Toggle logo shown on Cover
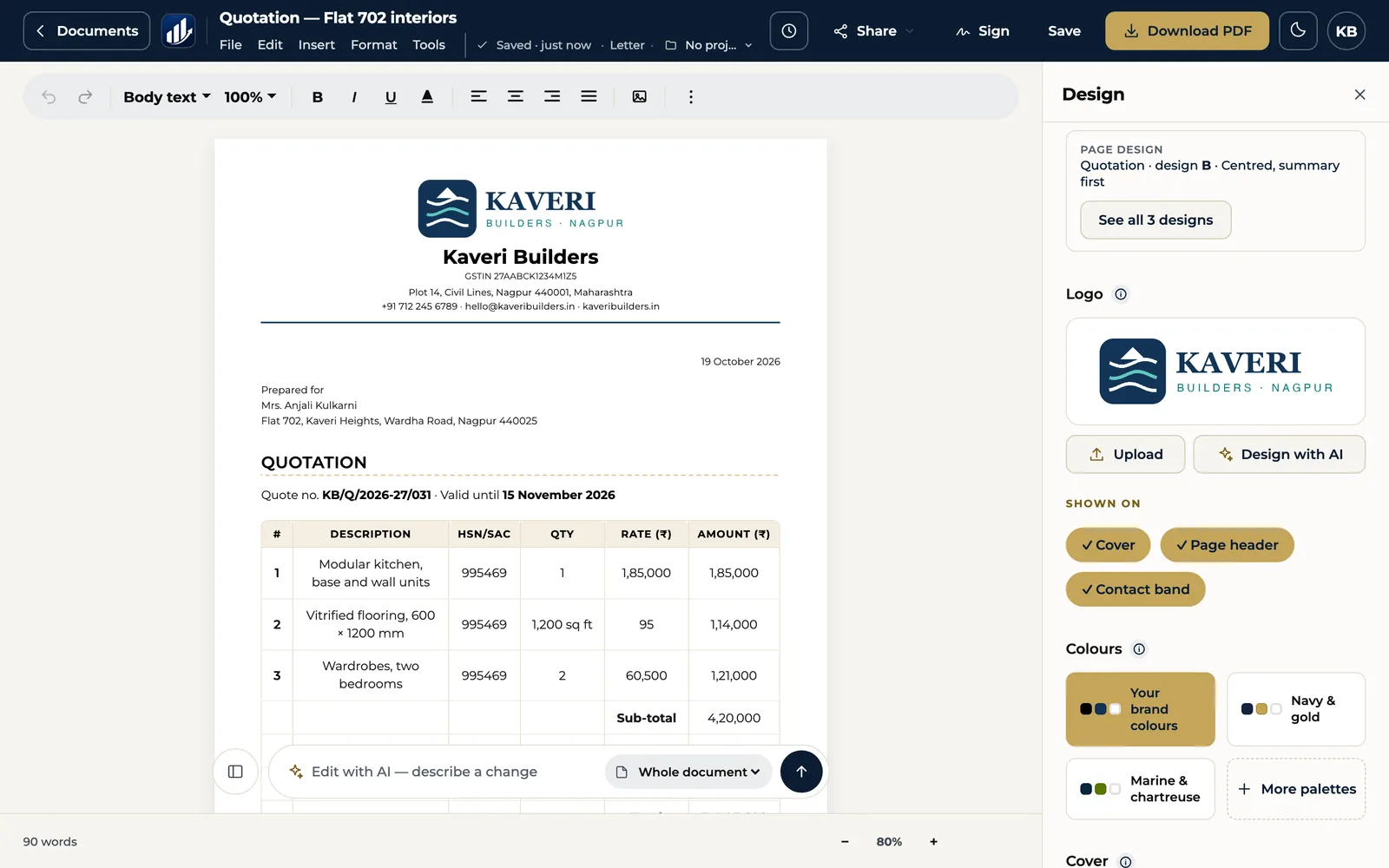This screenshot has width=1389, height=868. click(x=1108, y=545)
